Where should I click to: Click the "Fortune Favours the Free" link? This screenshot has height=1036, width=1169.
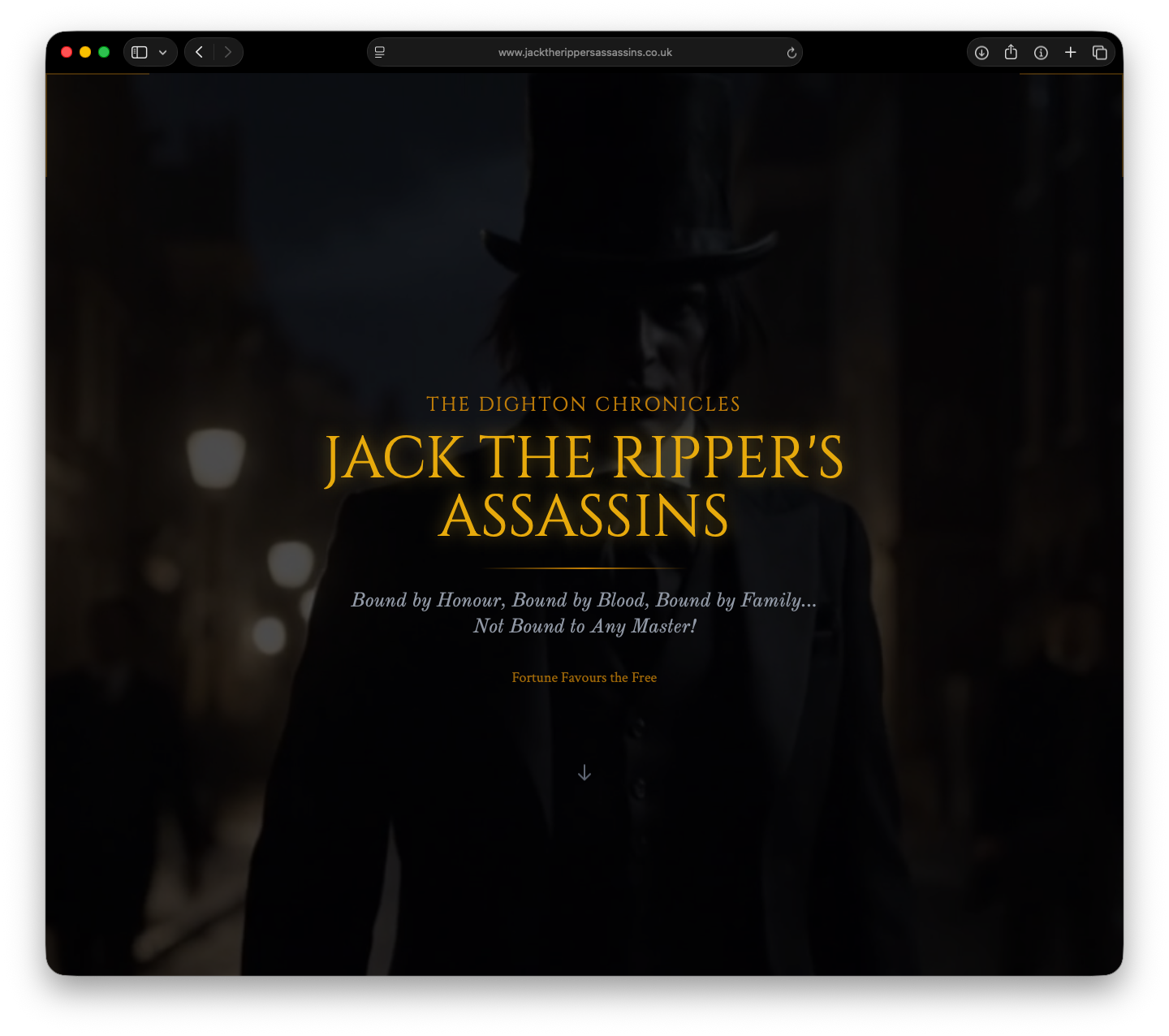[584, 677]
